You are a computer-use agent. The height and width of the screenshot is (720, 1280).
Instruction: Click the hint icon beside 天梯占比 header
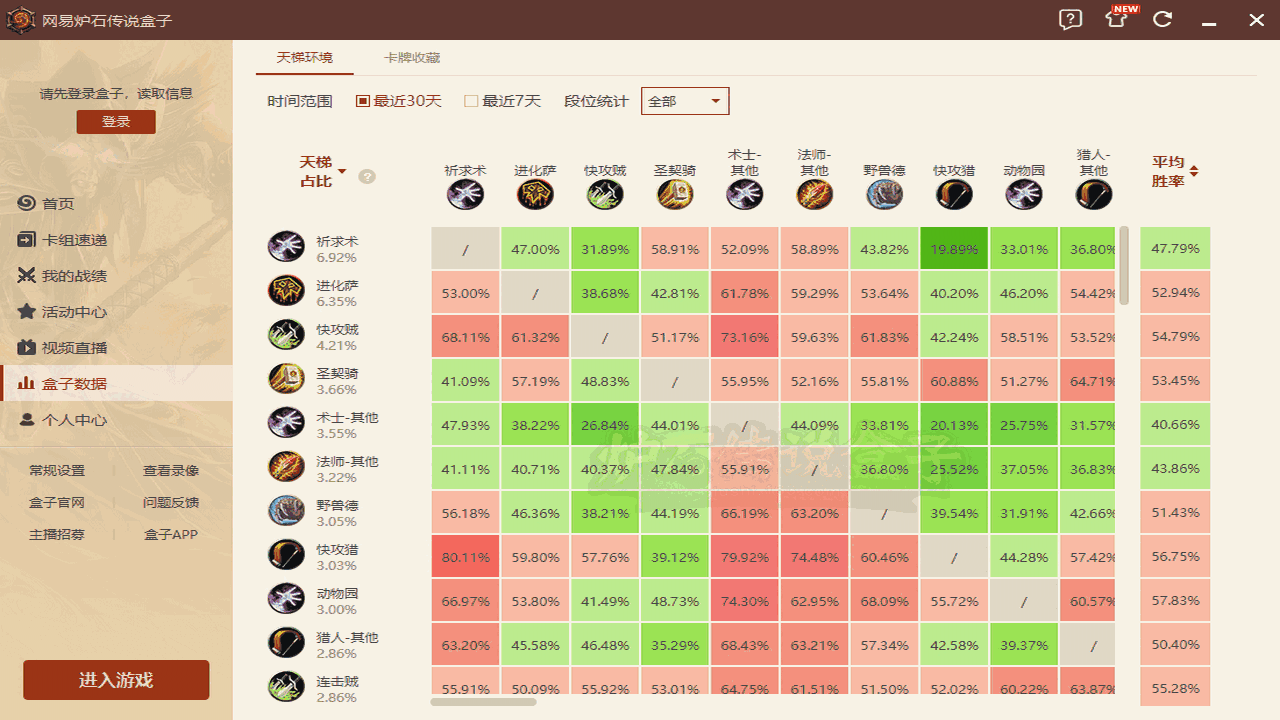pyautogui.click(x=367, y=177)
